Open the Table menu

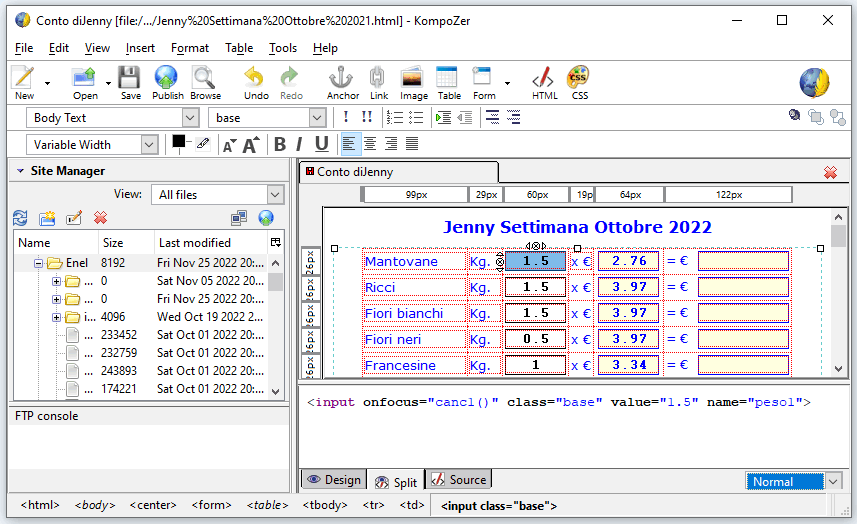coord(239,48)
